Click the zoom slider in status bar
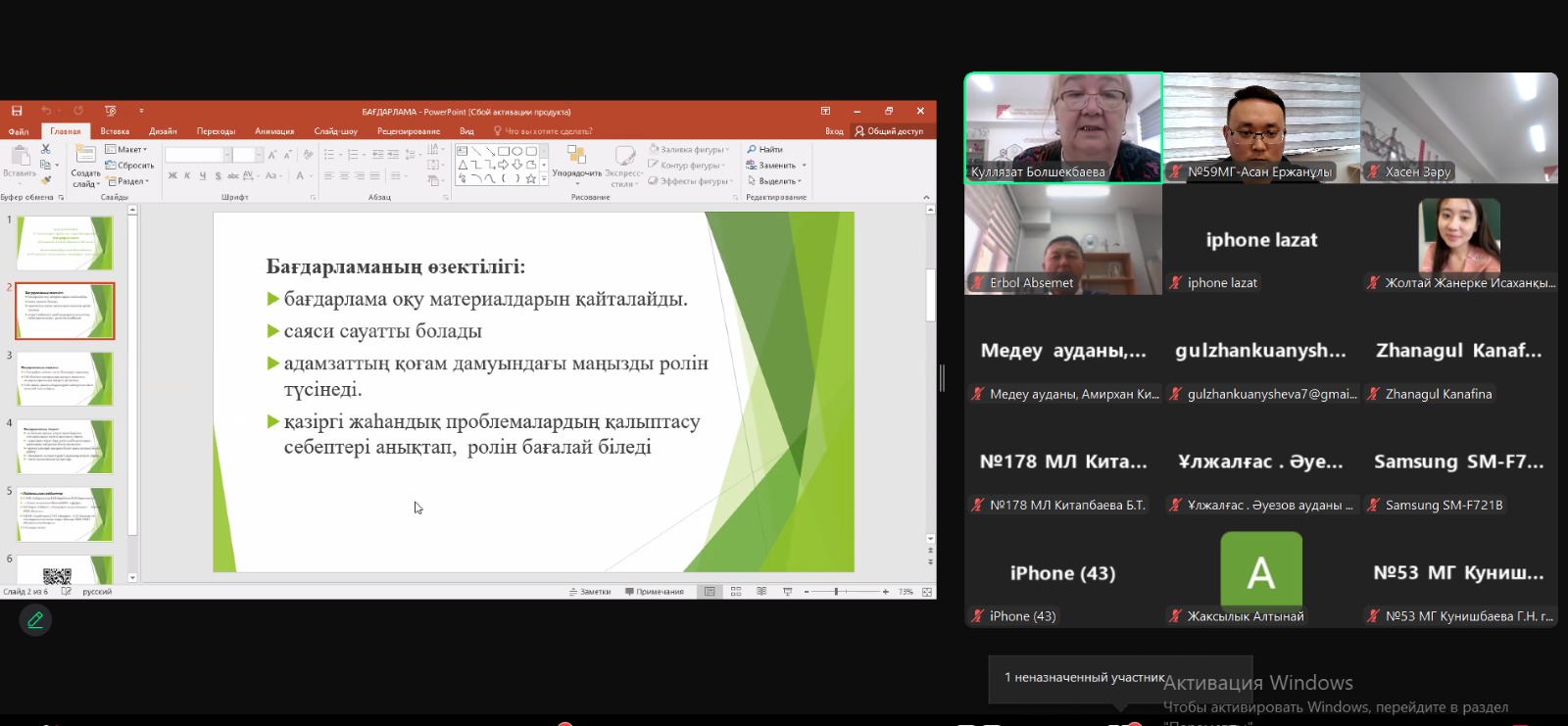Image resolution: width=1568 pixels, height=726 pixels. coord(836,592)
